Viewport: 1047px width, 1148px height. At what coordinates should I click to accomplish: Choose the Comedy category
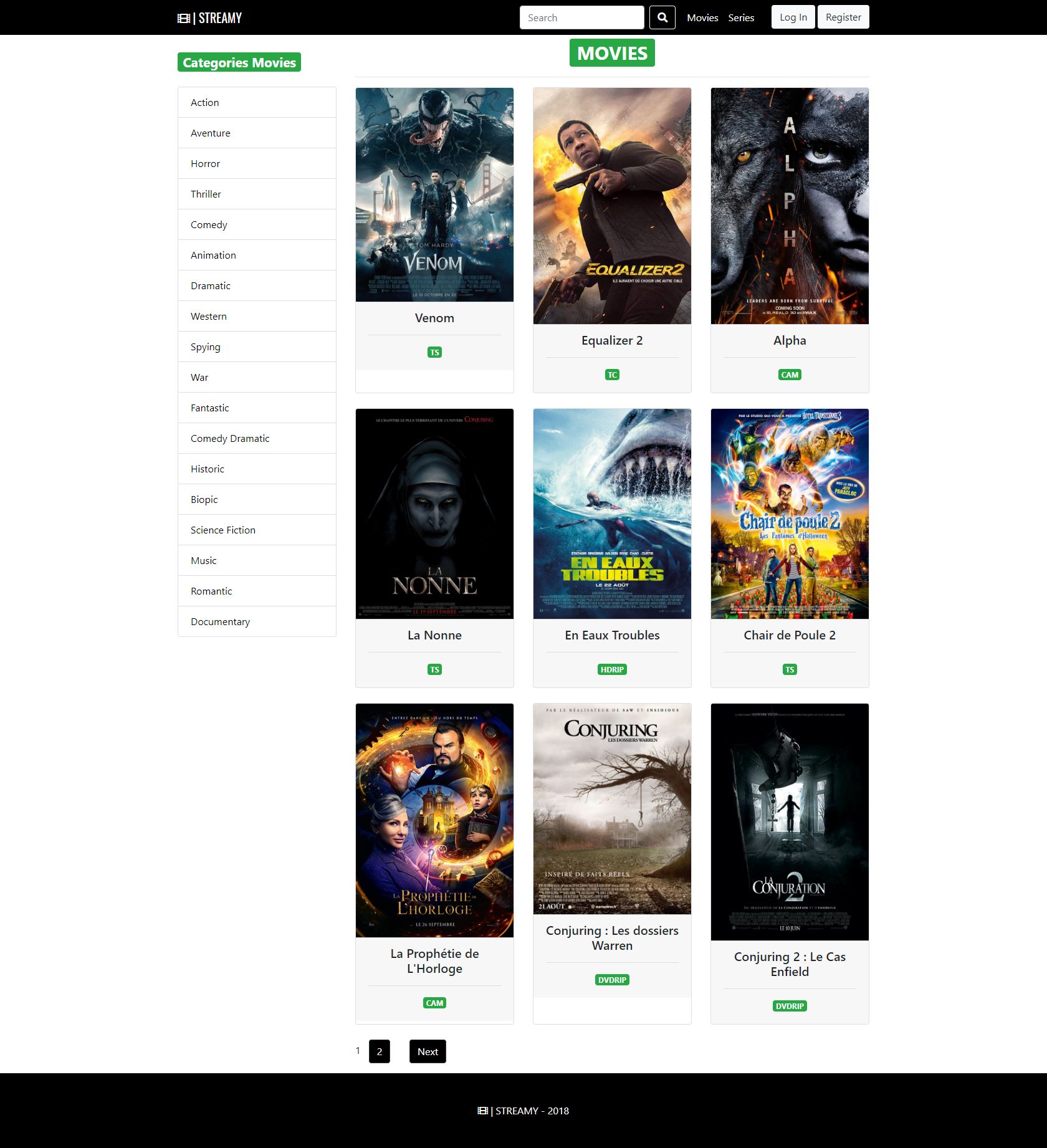(x=257, y=224)
